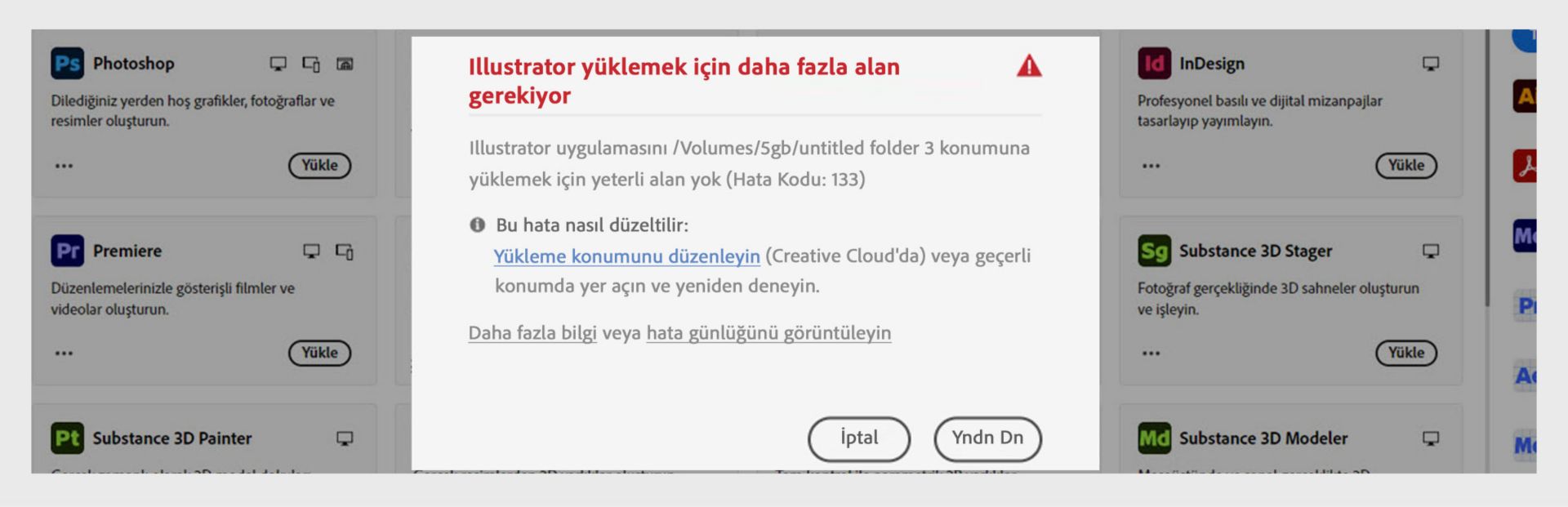The height and width of the screenshot is (507, 1568).
Task: Open Premiere more options ellipsis
Action: click(64, 354)
